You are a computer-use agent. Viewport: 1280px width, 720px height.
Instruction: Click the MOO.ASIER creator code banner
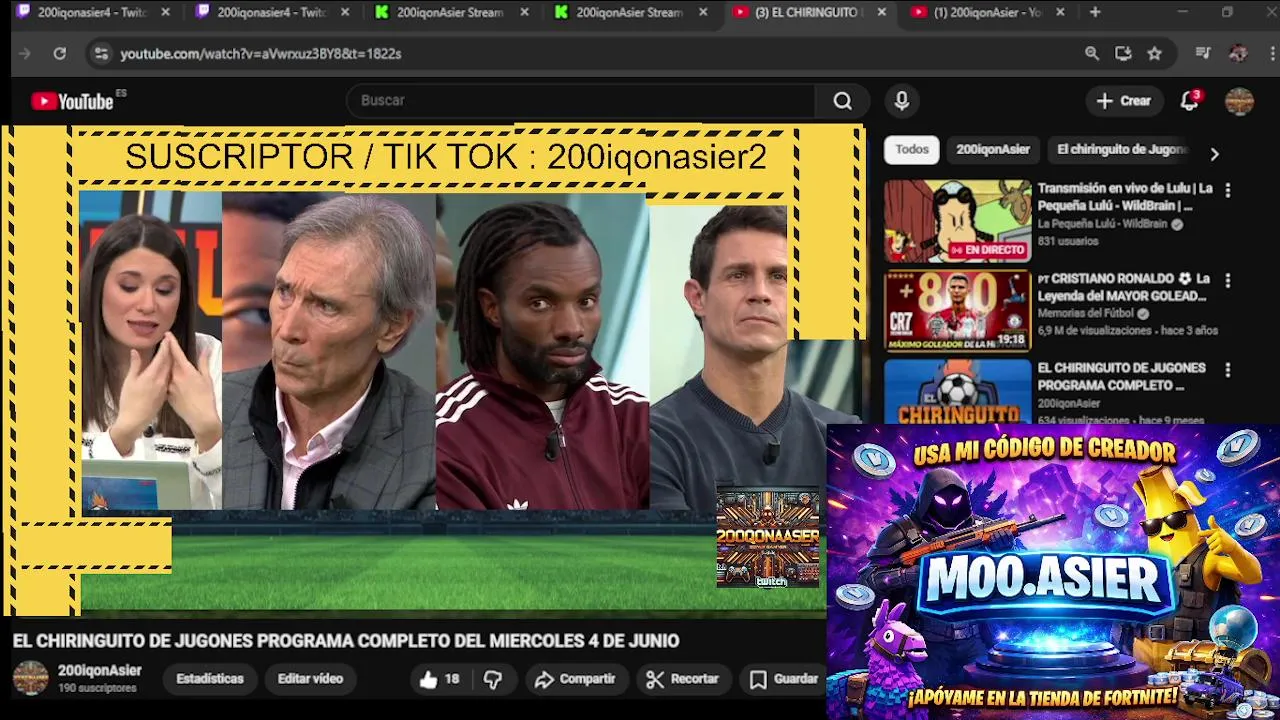pyautogui.click(x=1053, y=572)
